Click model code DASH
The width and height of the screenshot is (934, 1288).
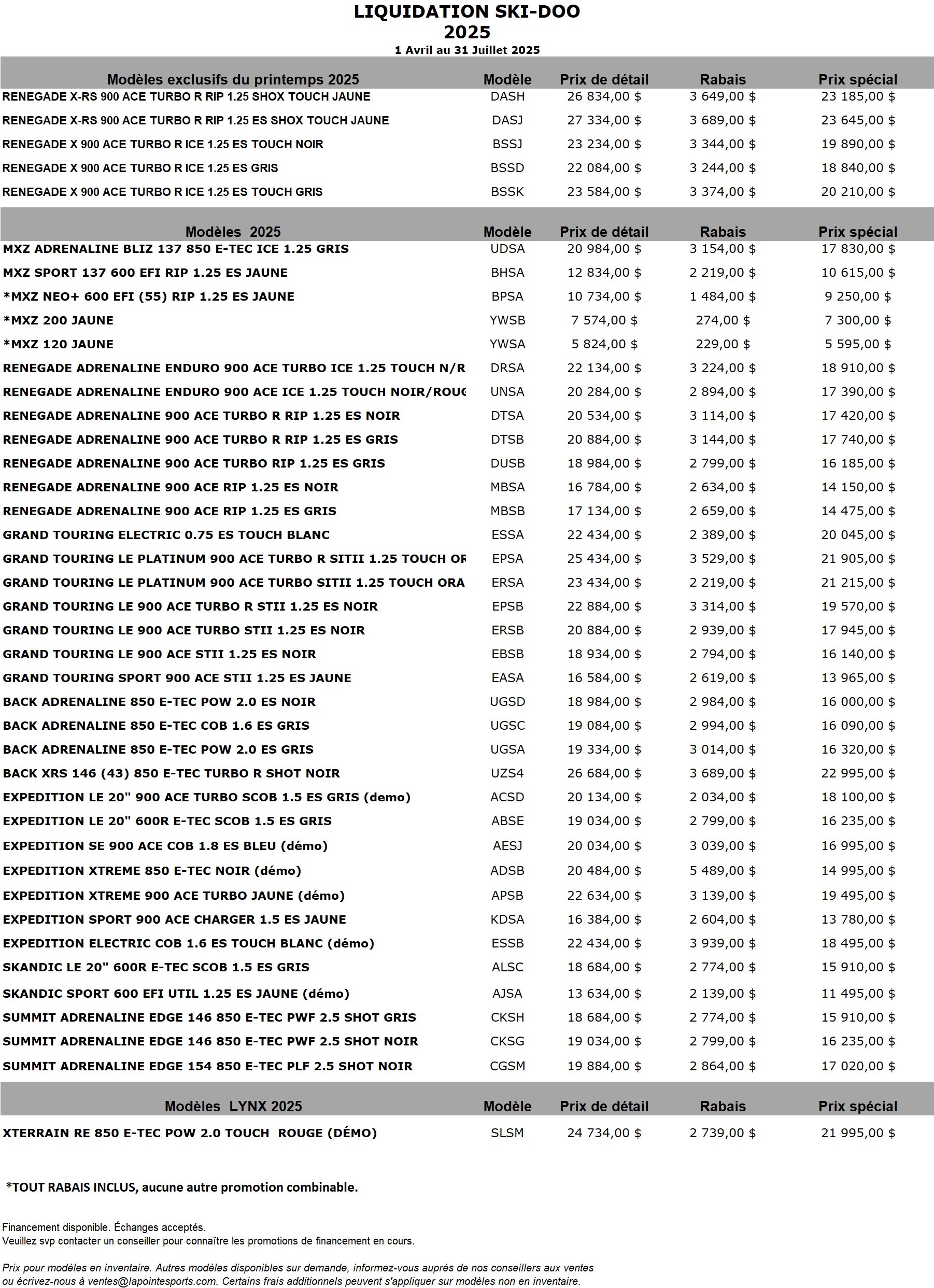[507, 96]
